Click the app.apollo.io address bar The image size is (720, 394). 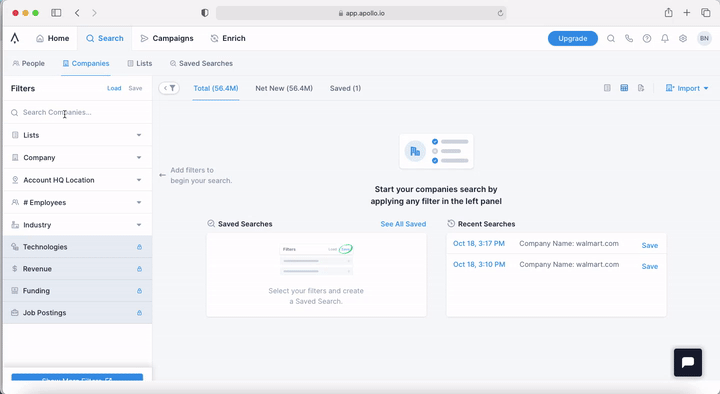tap(361, 13)
